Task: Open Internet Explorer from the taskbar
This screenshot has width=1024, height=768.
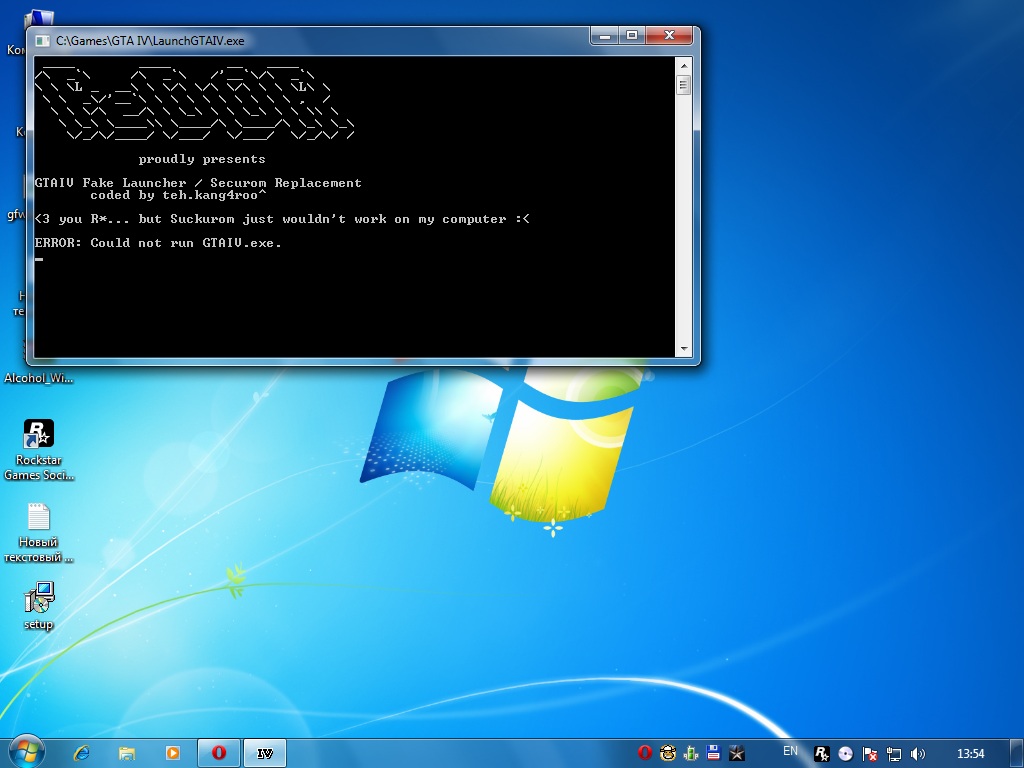Action: click(82, 753)
